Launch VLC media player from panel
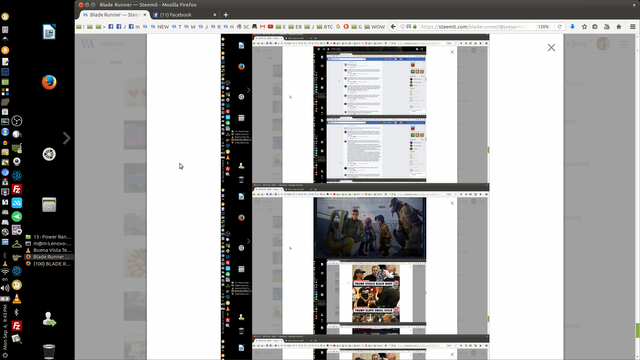640x360 pixels. tap(17, 299)
